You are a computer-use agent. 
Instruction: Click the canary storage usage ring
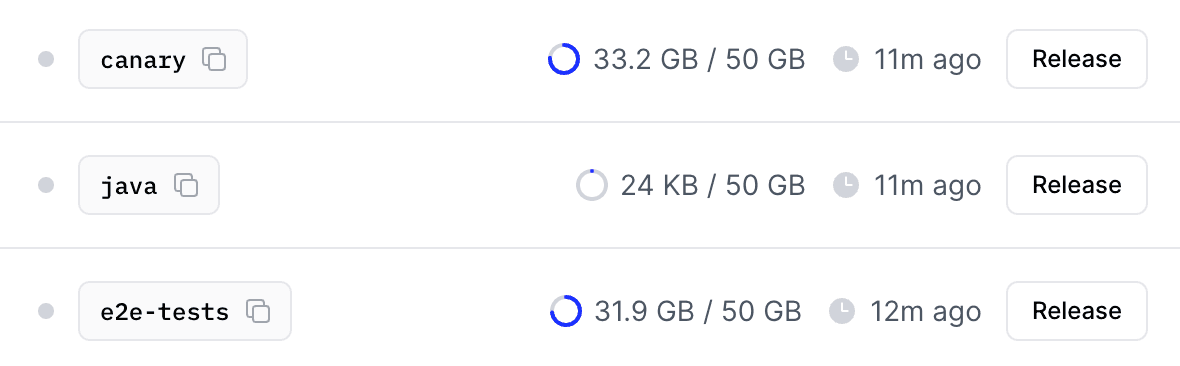(x=564, y=59)
